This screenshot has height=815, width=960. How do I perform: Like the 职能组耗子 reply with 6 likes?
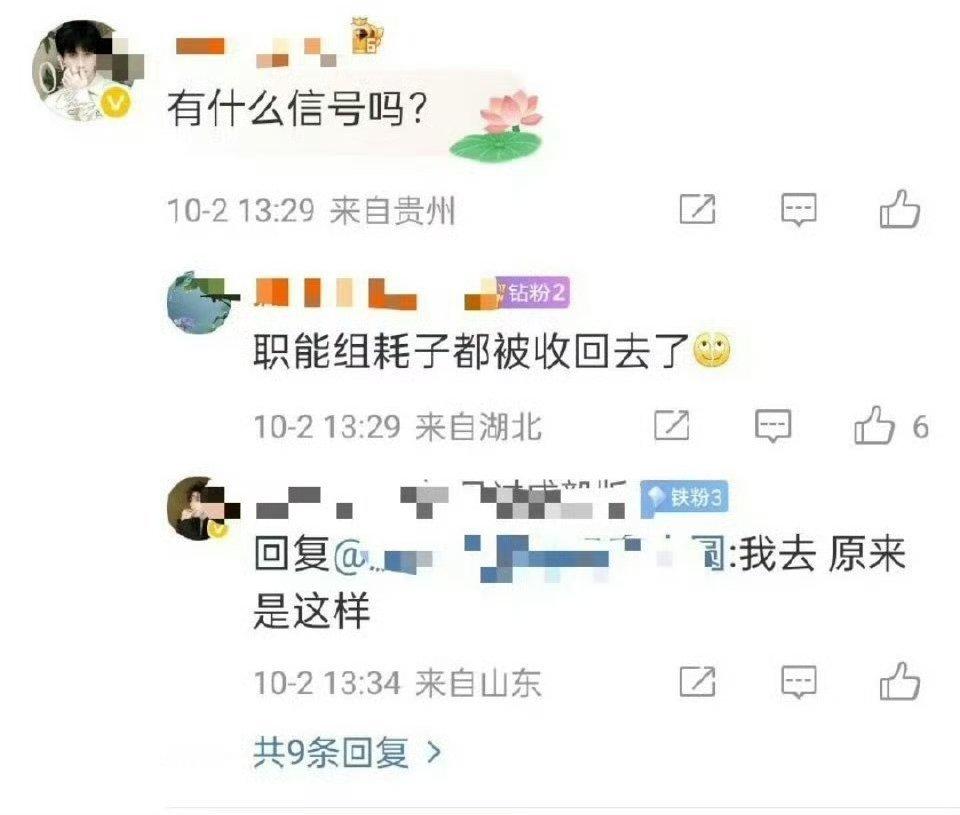(874, 426)
